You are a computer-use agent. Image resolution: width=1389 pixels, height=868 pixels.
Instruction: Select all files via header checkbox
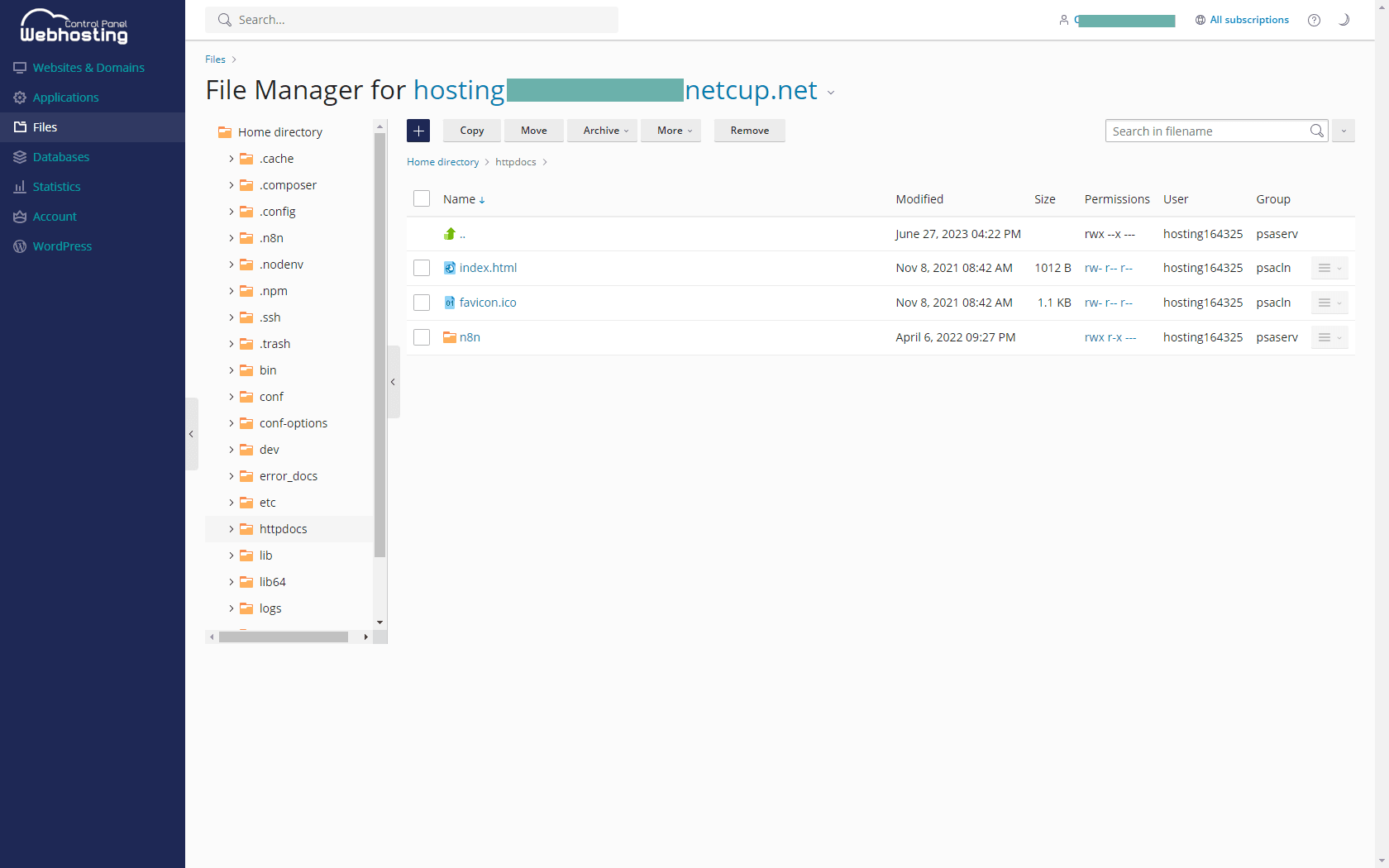point(422,198)
